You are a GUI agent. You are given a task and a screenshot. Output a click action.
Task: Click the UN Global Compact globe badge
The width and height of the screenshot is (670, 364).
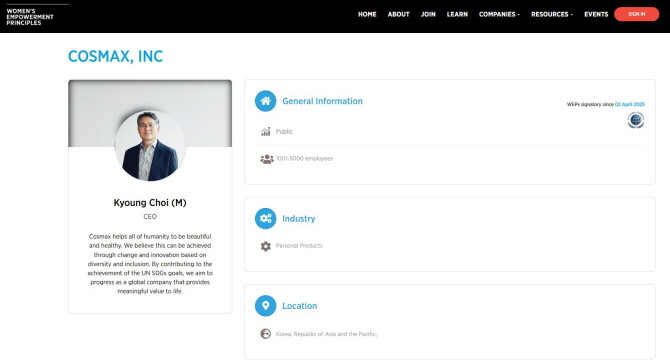point(636,120)
